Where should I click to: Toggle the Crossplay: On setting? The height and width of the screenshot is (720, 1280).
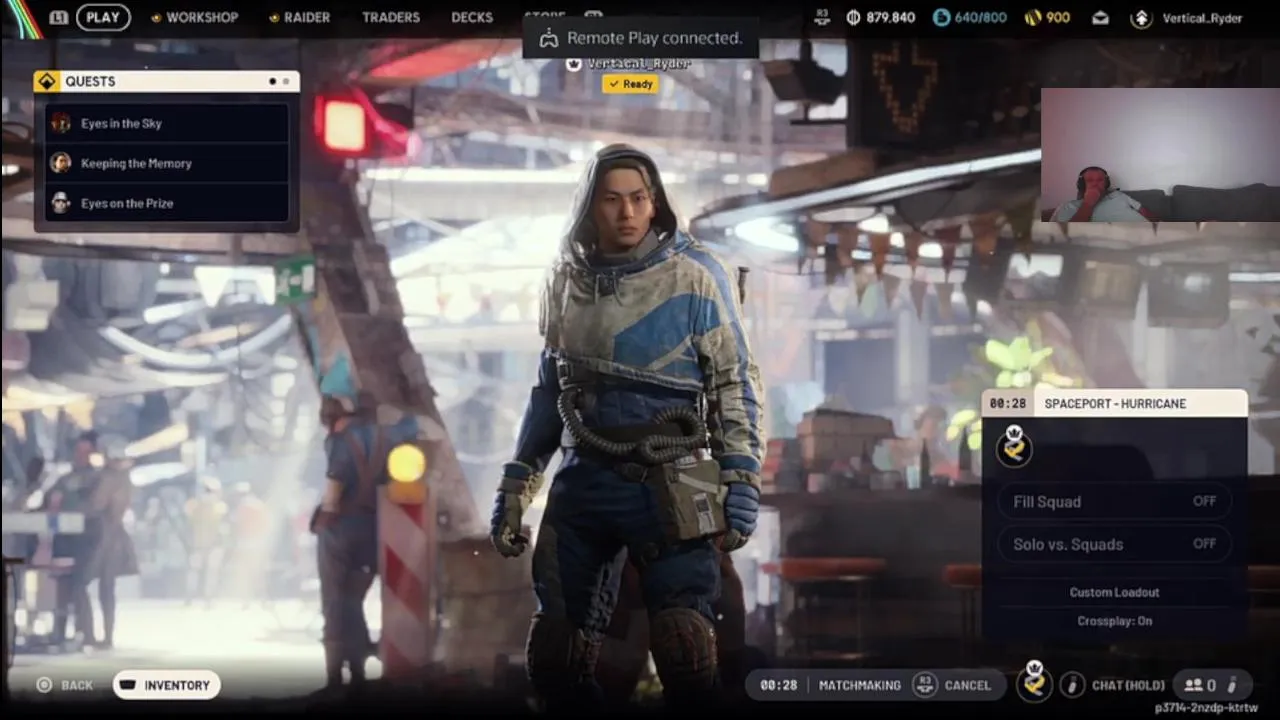[x=1114, y=621]
